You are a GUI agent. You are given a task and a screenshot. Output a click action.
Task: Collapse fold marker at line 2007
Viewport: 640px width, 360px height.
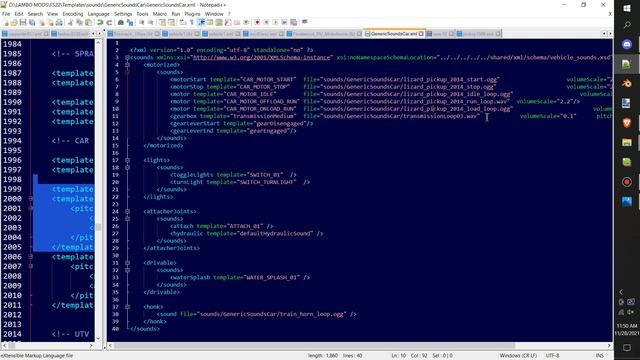31,267
